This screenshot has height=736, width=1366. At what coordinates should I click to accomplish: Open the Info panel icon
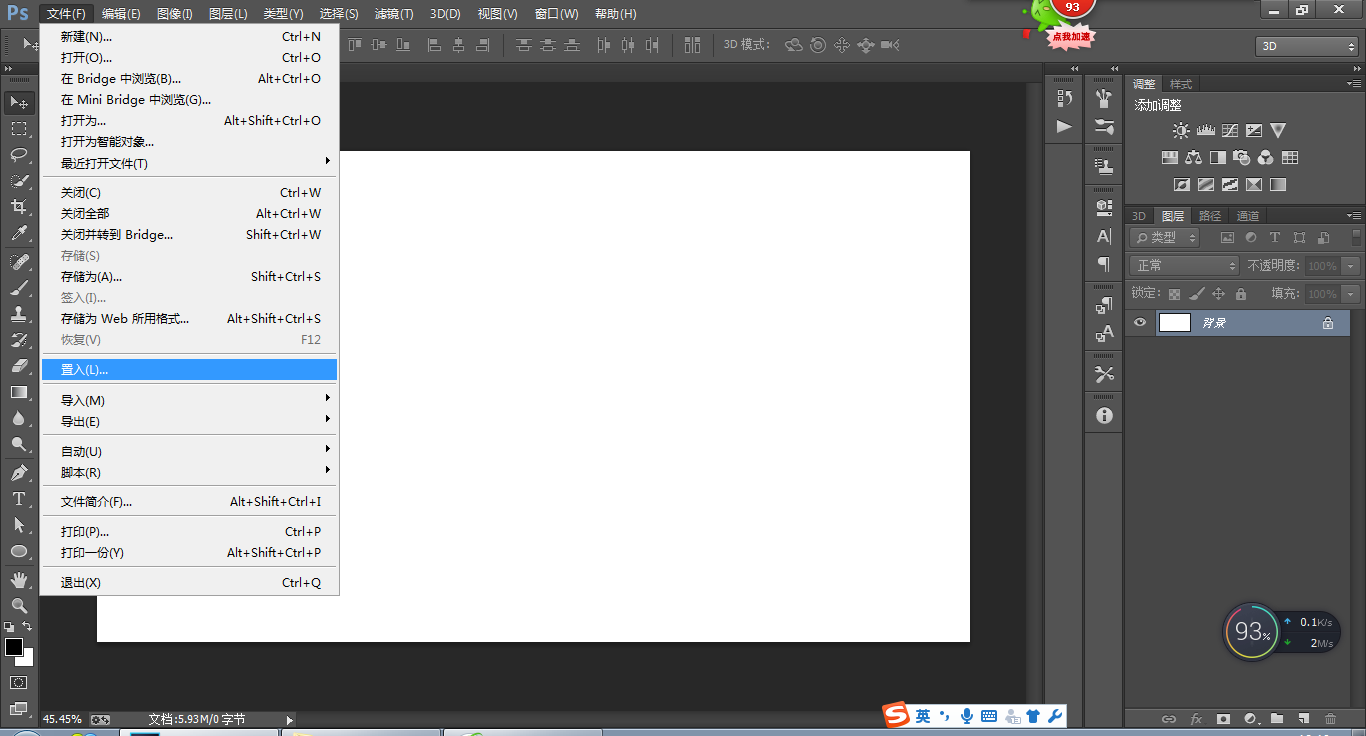pos(1104,415)
